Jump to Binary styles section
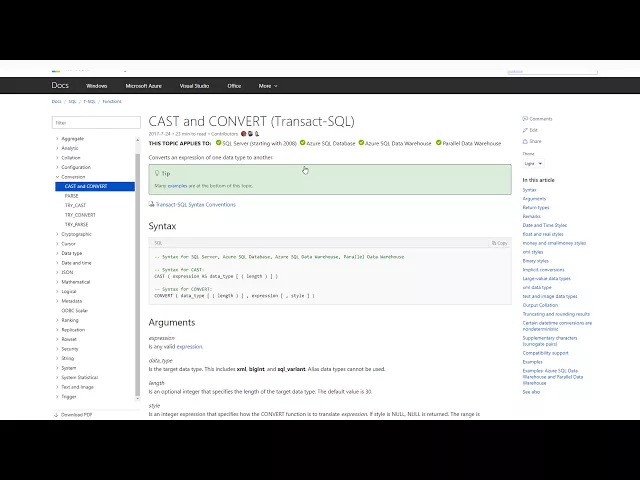 (x=536, y=261)
